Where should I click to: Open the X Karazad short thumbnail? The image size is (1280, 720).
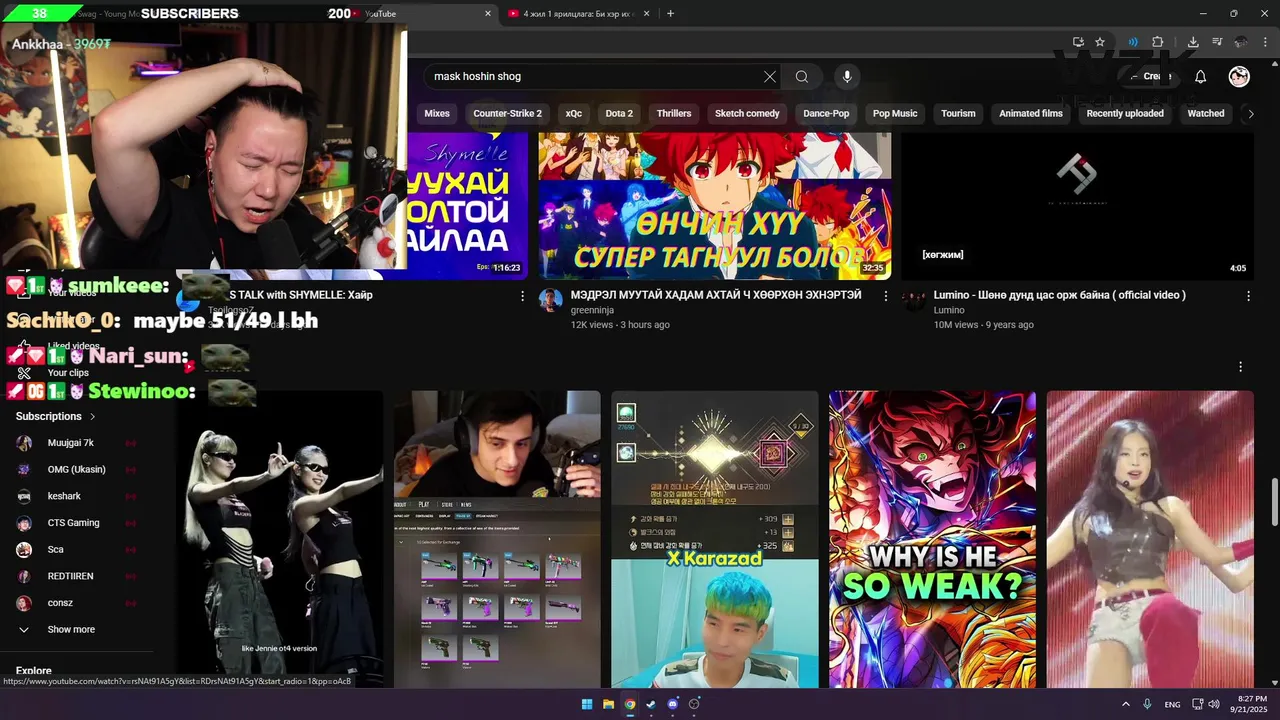coord(715,539)
